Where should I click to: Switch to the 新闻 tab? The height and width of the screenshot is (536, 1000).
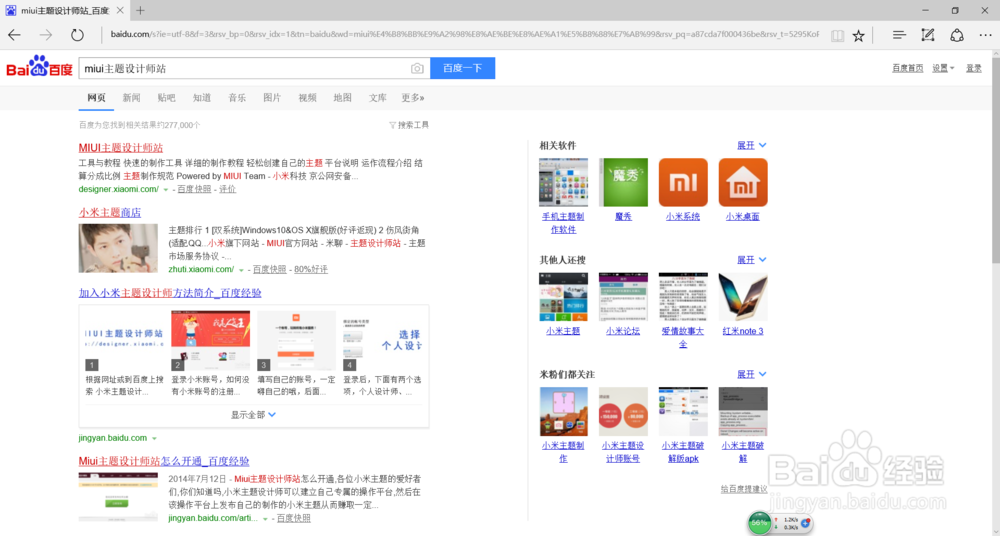[x=131, y=98]
